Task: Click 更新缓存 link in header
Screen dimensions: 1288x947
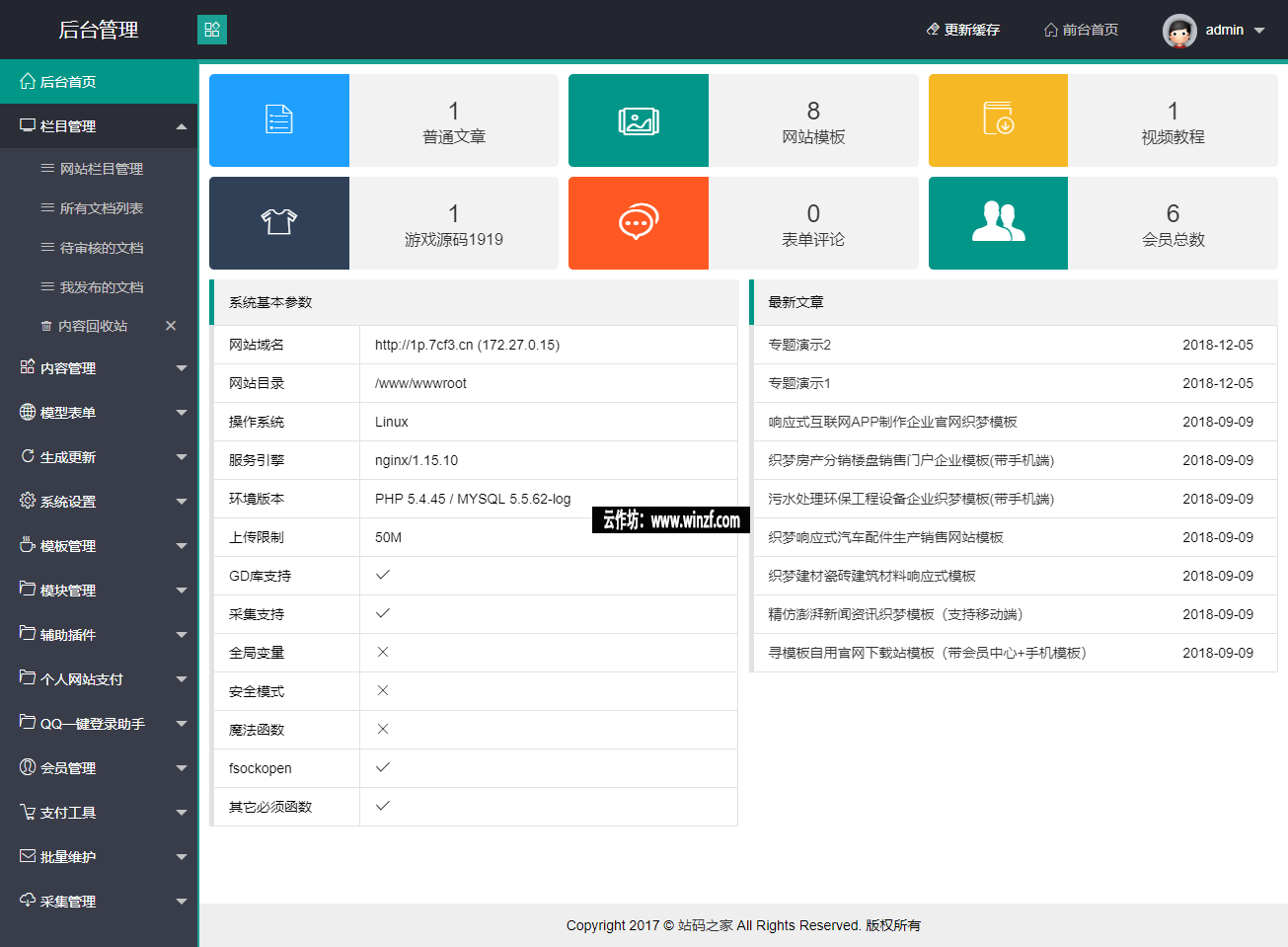Action: (963, 30)
